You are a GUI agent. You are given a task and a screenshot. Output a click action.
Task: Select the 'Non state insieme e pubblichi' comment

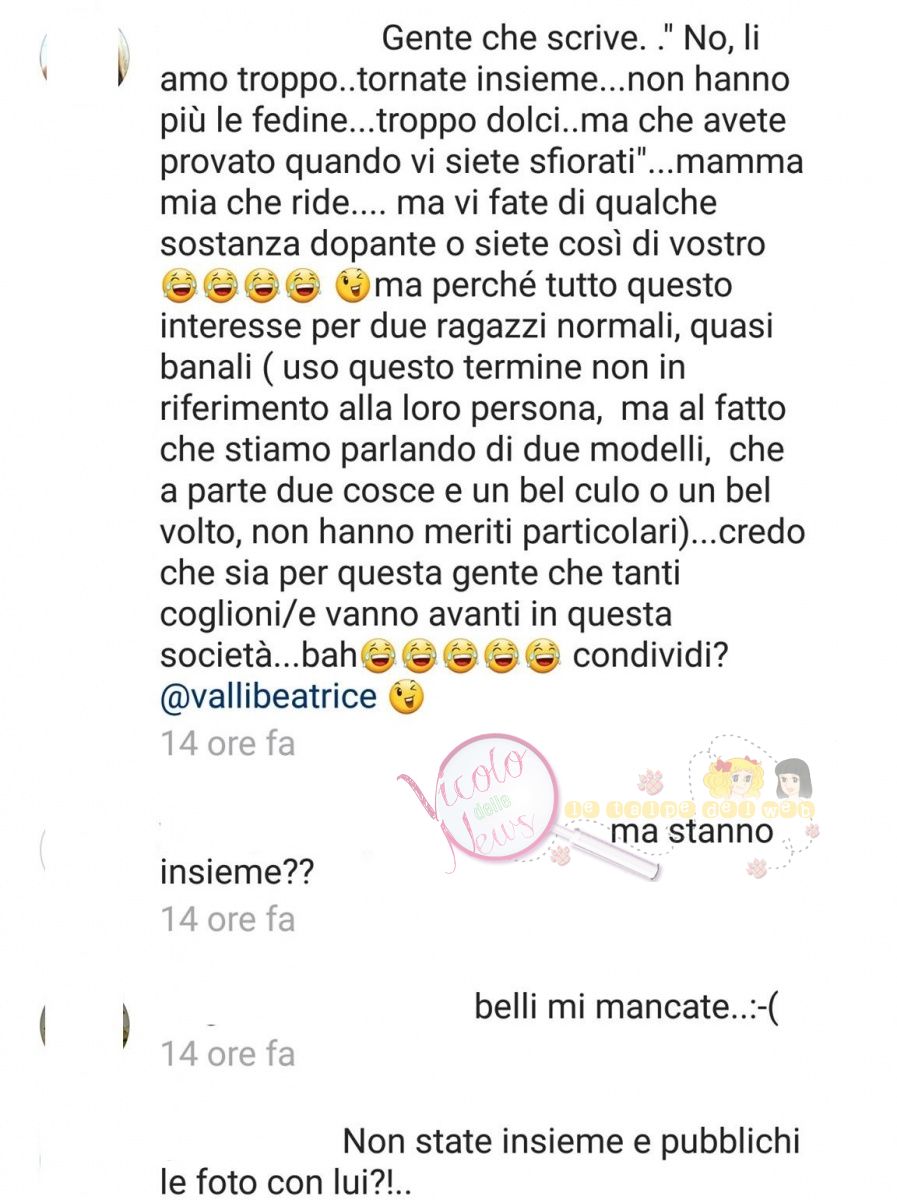click(x=480, y=1162)
